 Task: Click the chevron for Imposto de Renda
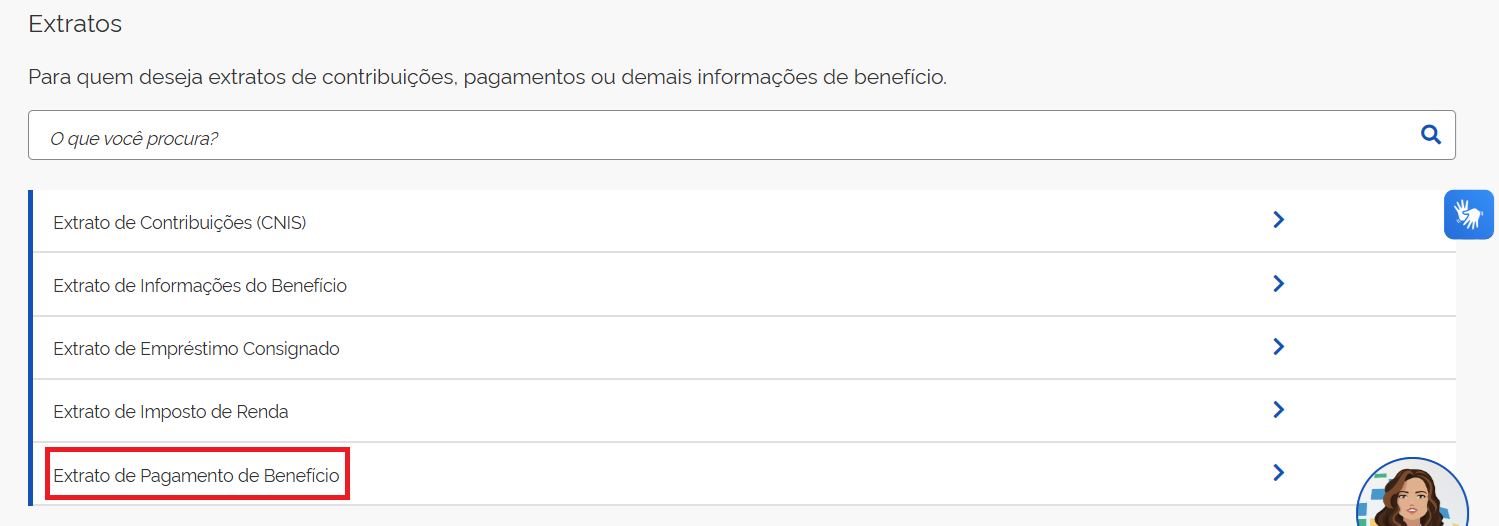pos(1277,410)
